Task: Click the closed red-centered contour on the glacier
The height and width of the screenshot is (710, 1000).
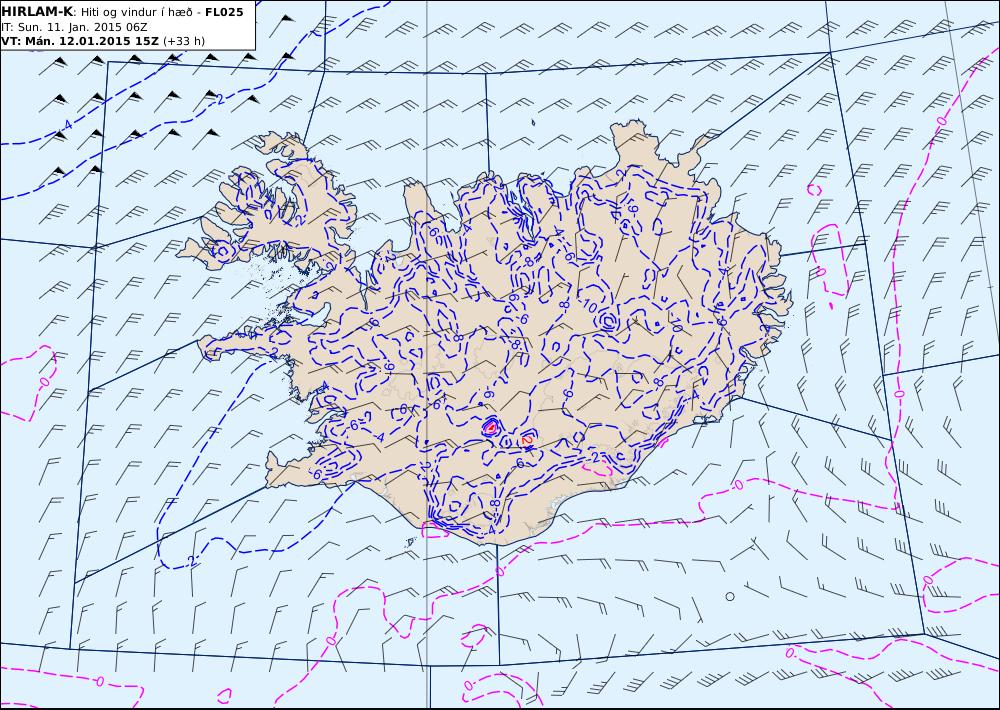Action: click(490, 427)
